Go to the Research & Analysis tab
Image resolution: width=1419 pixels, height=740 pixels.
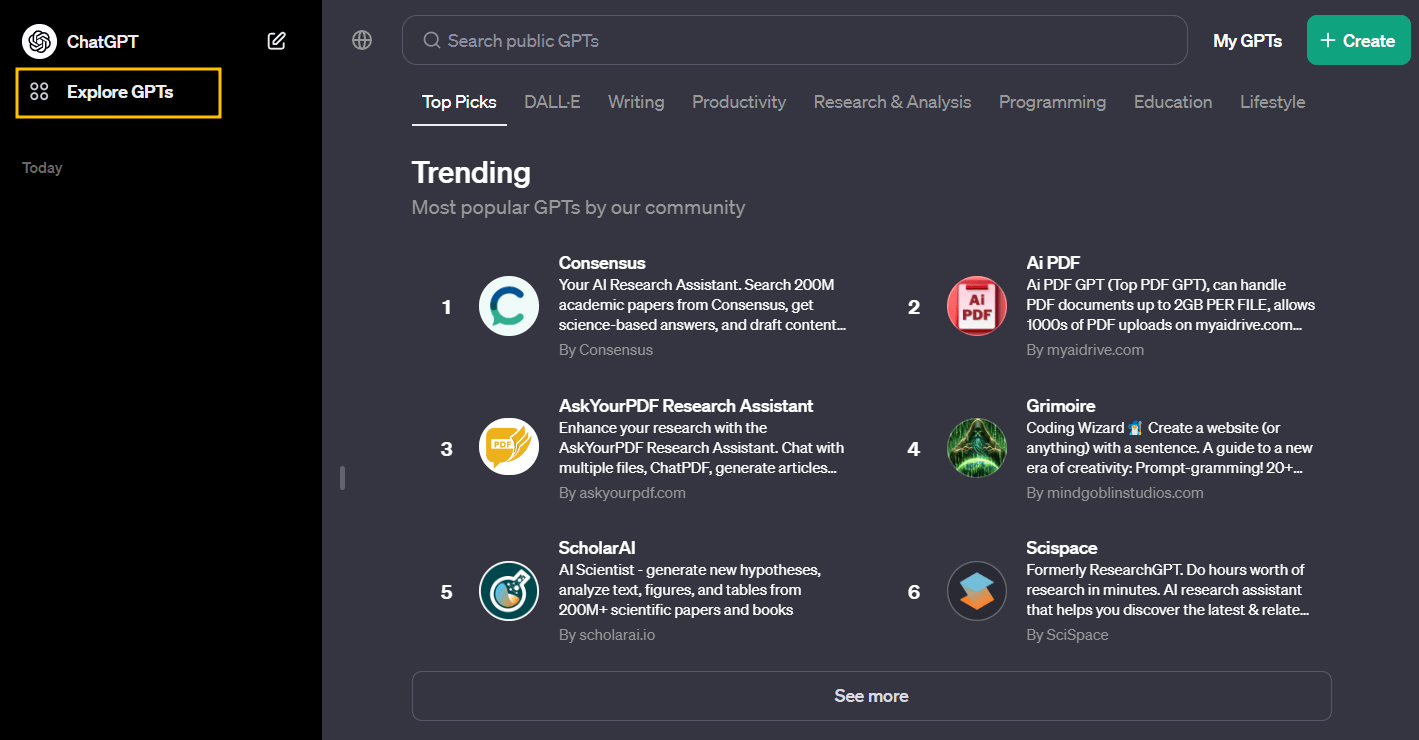[892, 102]
